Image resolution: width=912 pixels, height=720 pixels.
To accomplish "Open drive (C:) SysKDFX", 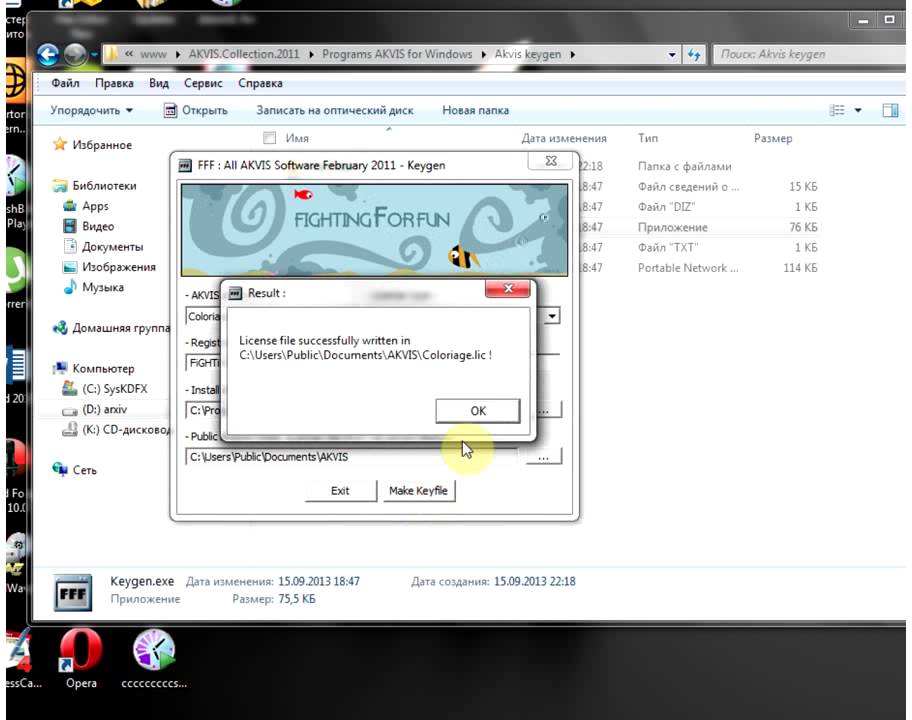I will [x=115, y=388].
